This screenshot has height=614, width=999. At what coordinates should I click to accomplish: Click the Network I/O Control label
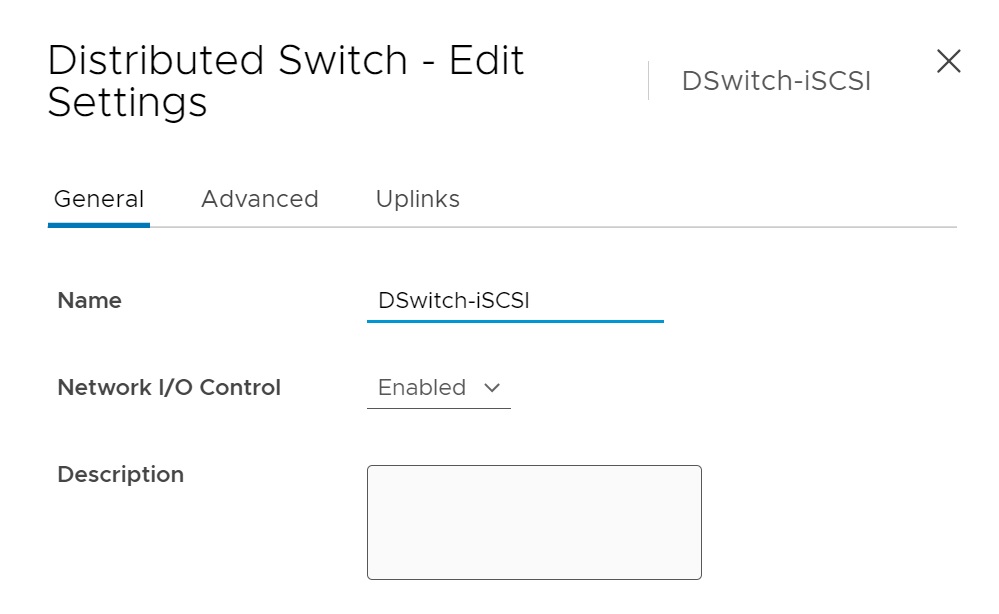169,388
